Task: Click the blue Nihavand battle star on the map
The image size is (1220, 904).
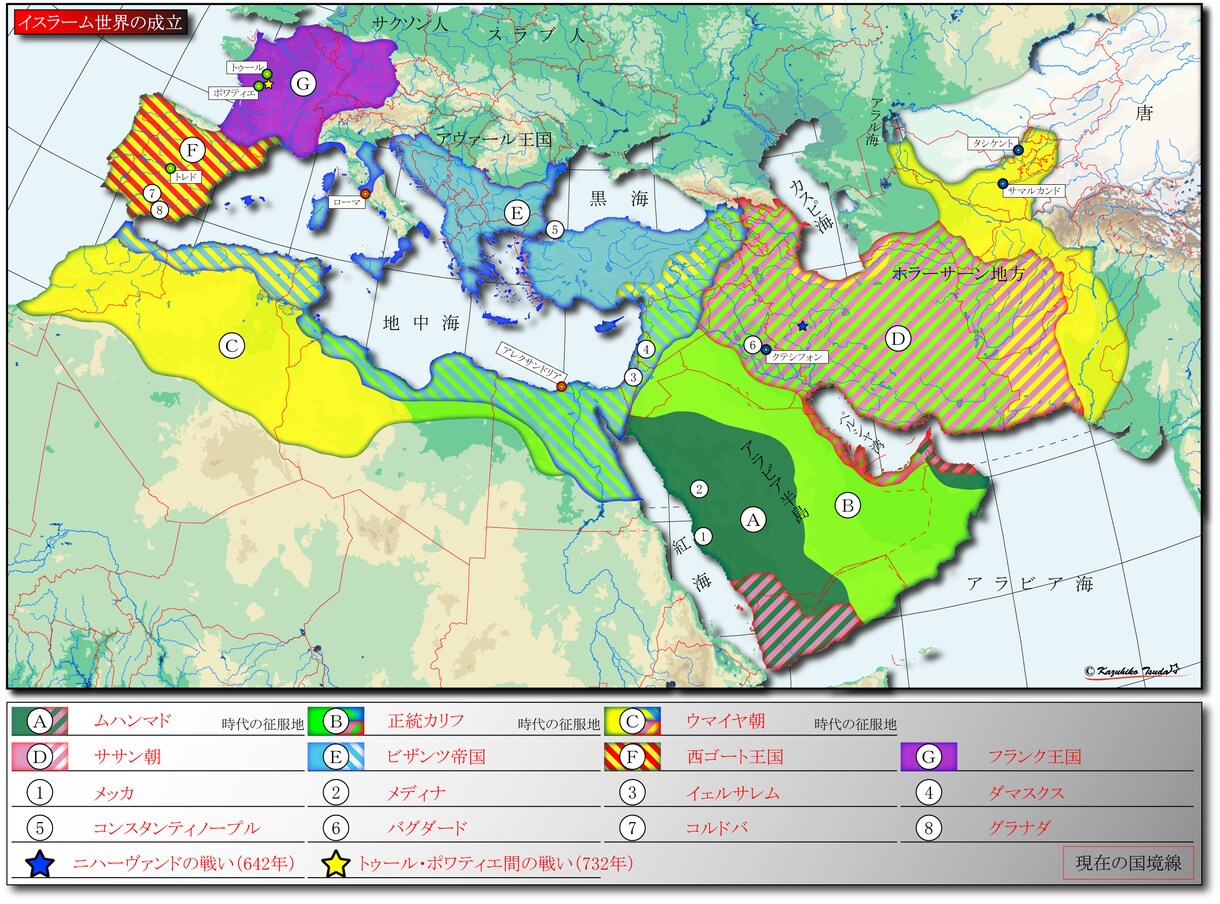Action: point(802,326)
